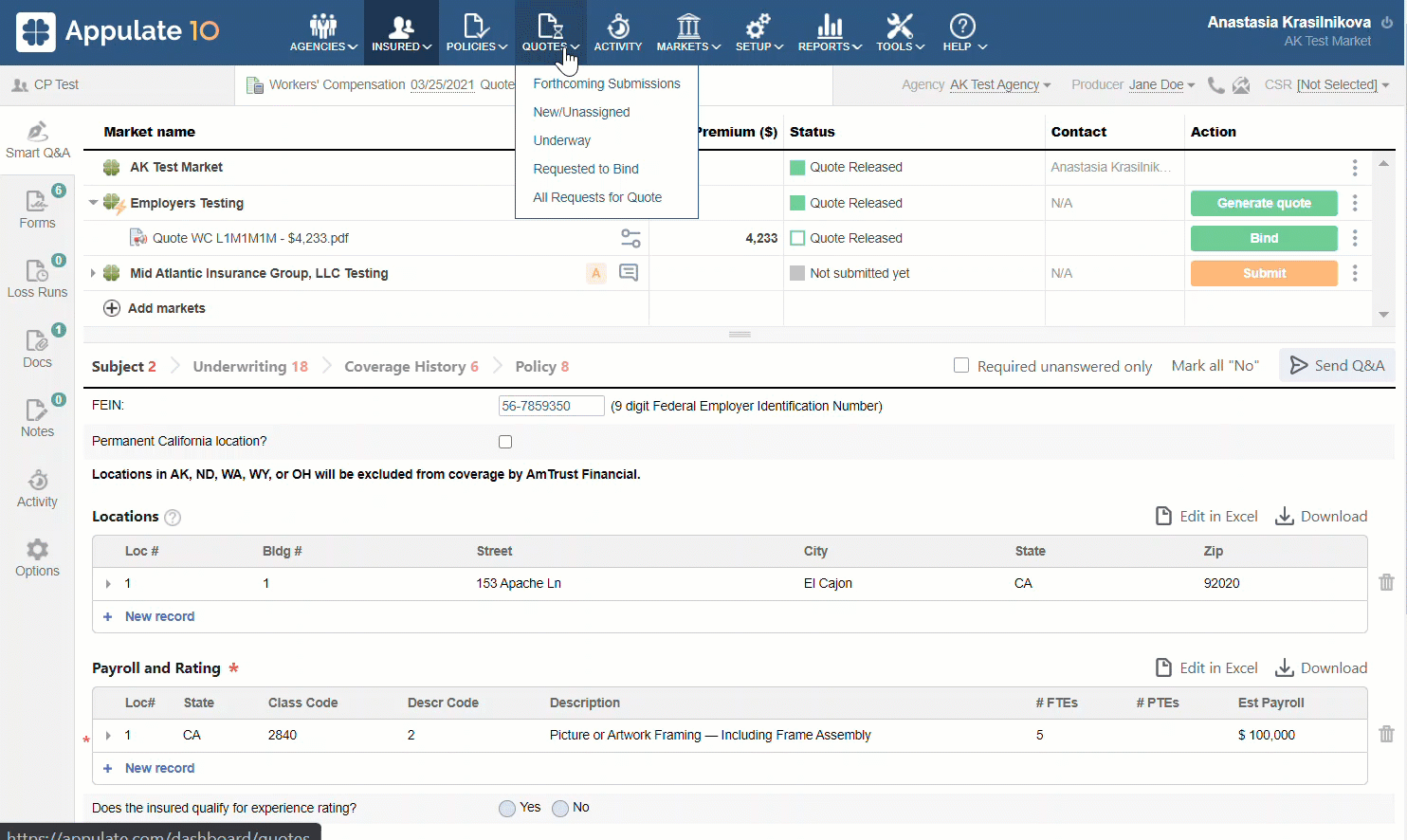This screenshot has height=840, width=1407.
Task: Click Download for Payroll and Rating
Action: (1321, 667)
